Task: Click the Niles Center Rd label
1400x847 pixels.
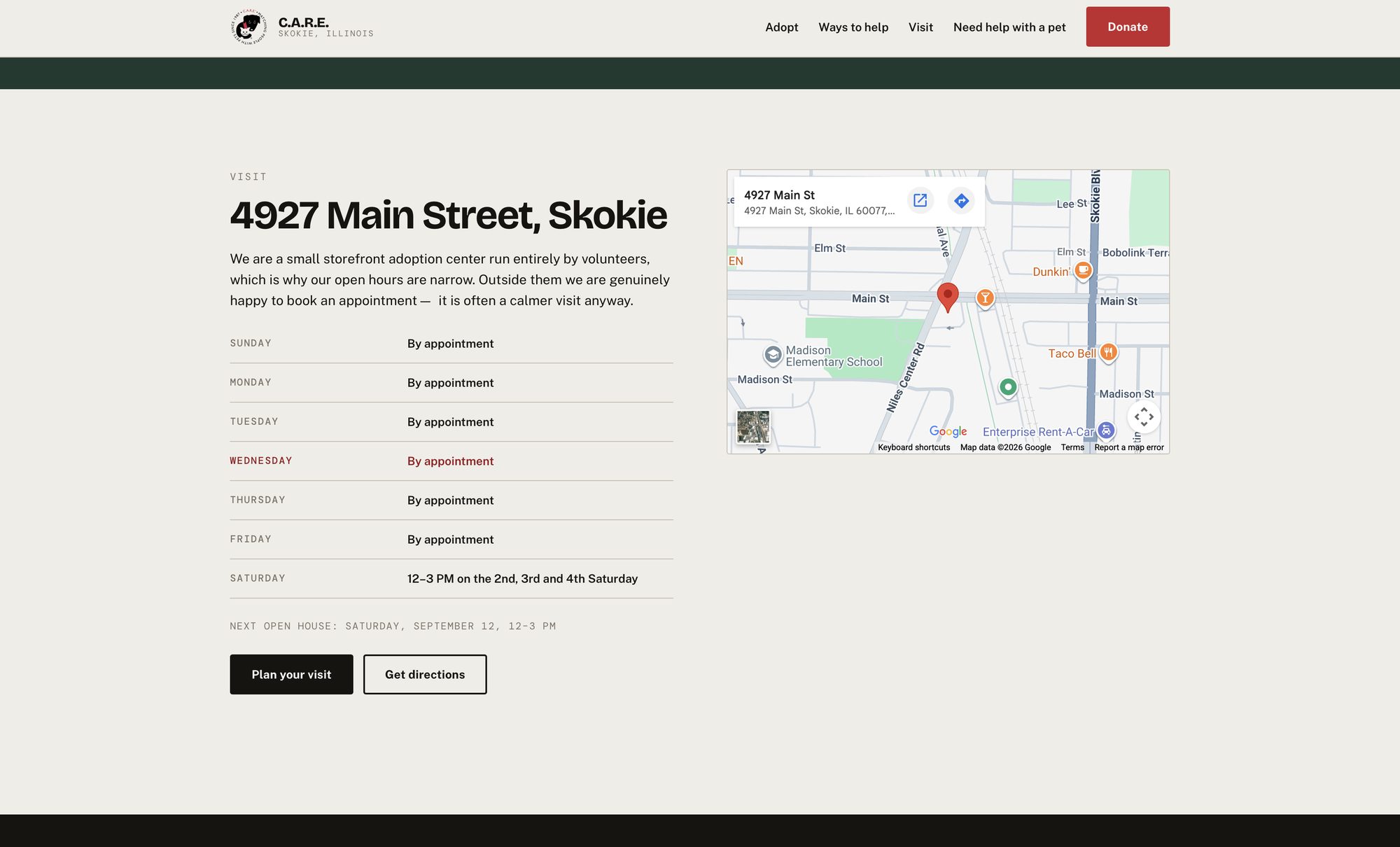Action: coord(906,378)
